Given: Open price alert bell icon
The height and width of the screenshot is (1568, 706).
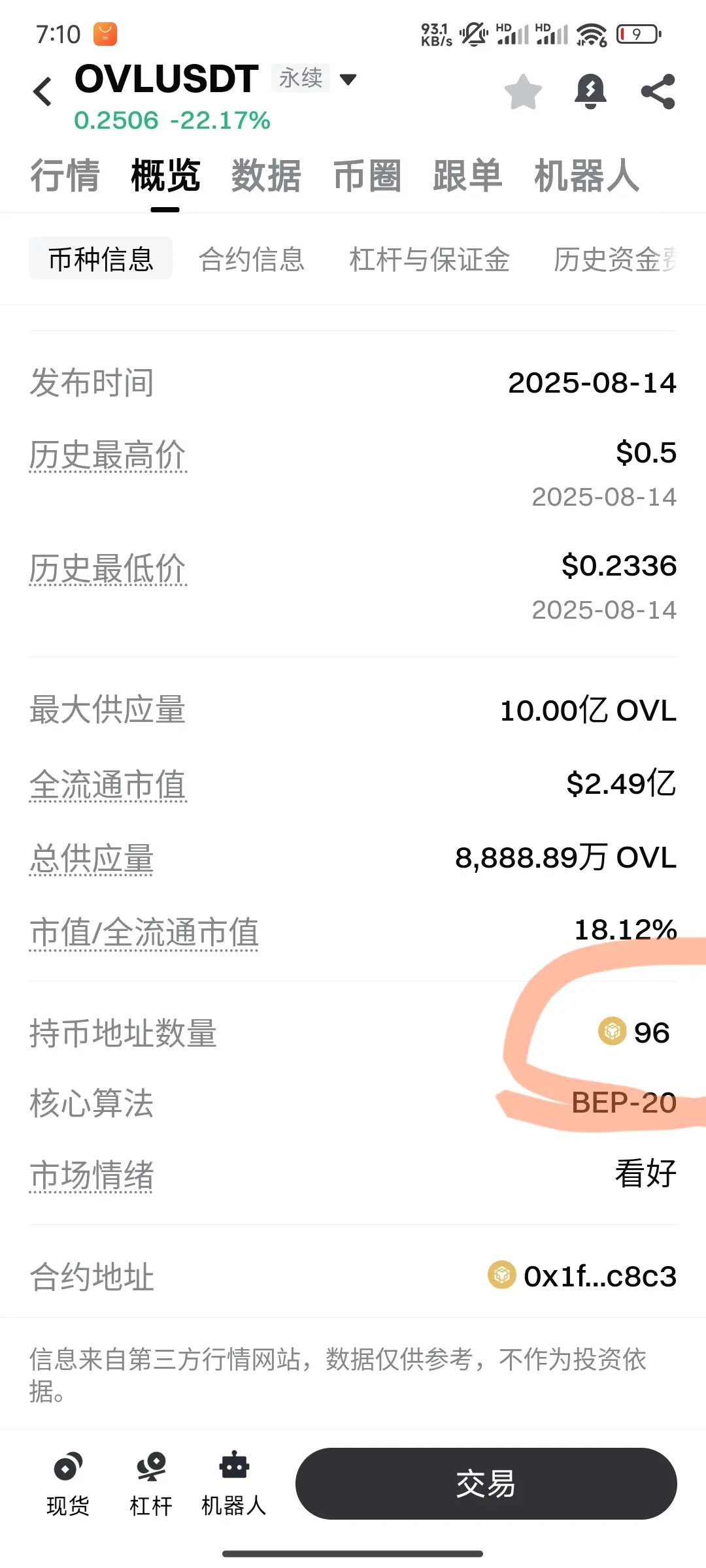Looking at the screenshot, I should pyautogui.click(x=590, y=91).
